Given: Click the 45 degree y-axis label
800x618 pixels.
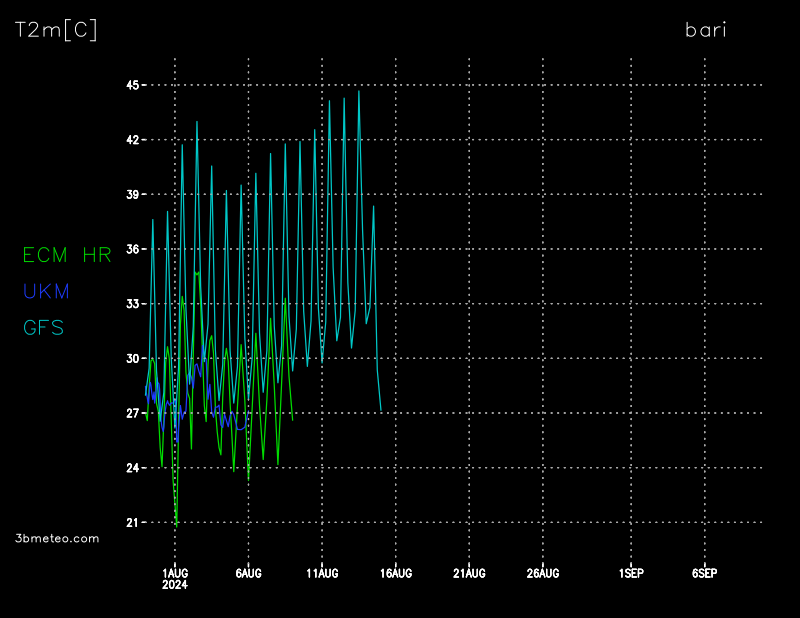Looking at the screenshot, I should [x=130, y=85].
